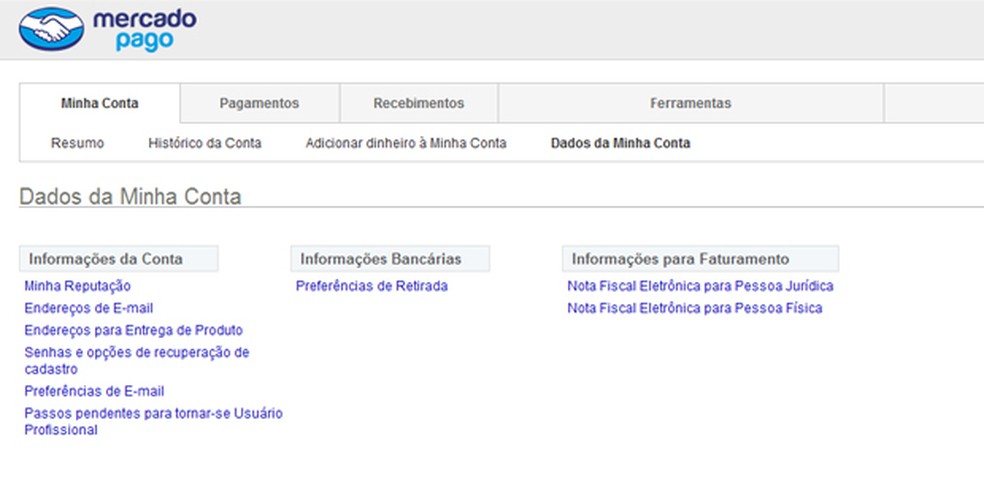Open Senhas e opções de recuperação link
Viewport: 984px width, 482px height.
click(136, 352)
